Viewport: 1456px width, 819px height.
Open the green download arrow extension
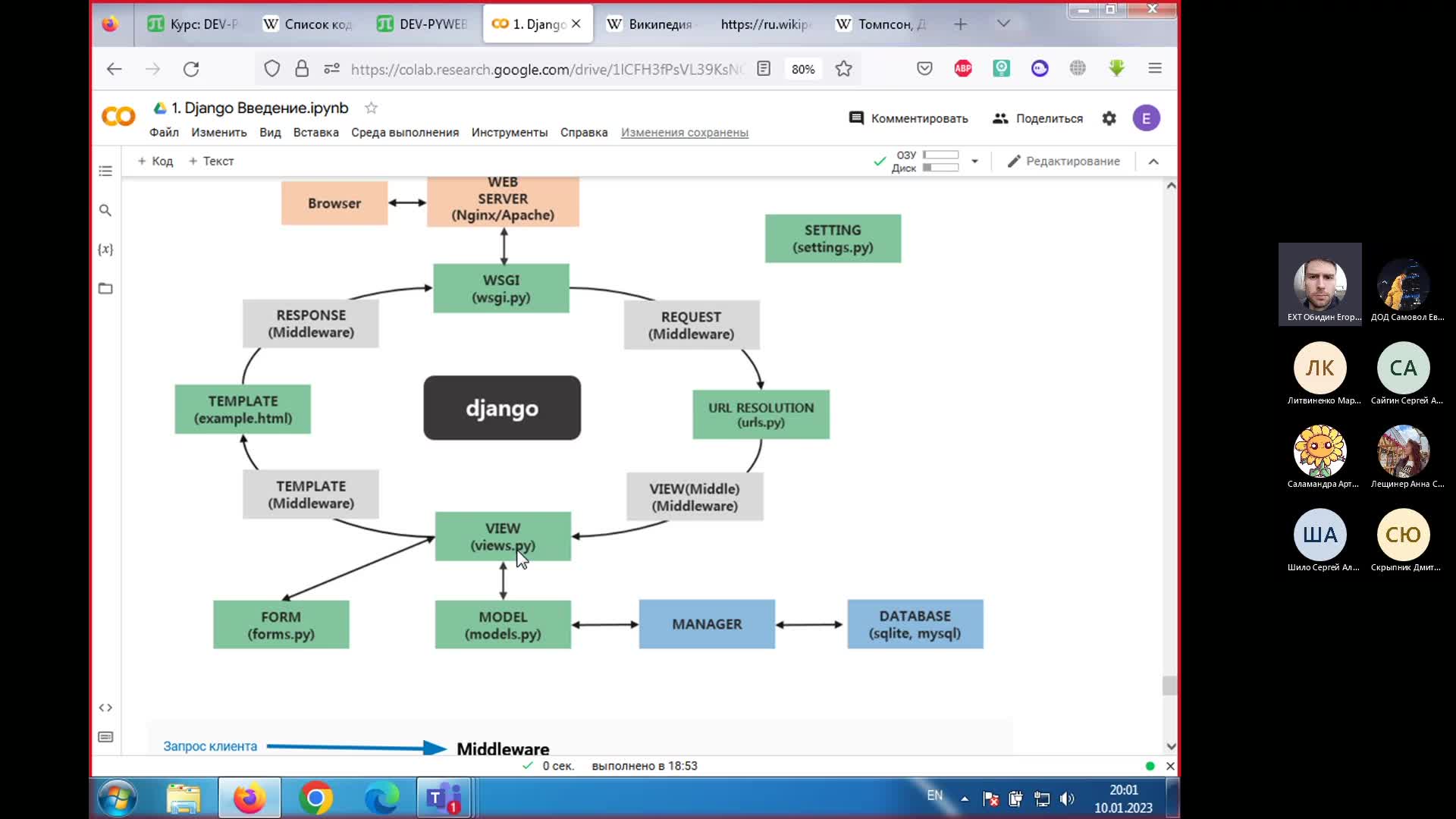pos(1116,68)
